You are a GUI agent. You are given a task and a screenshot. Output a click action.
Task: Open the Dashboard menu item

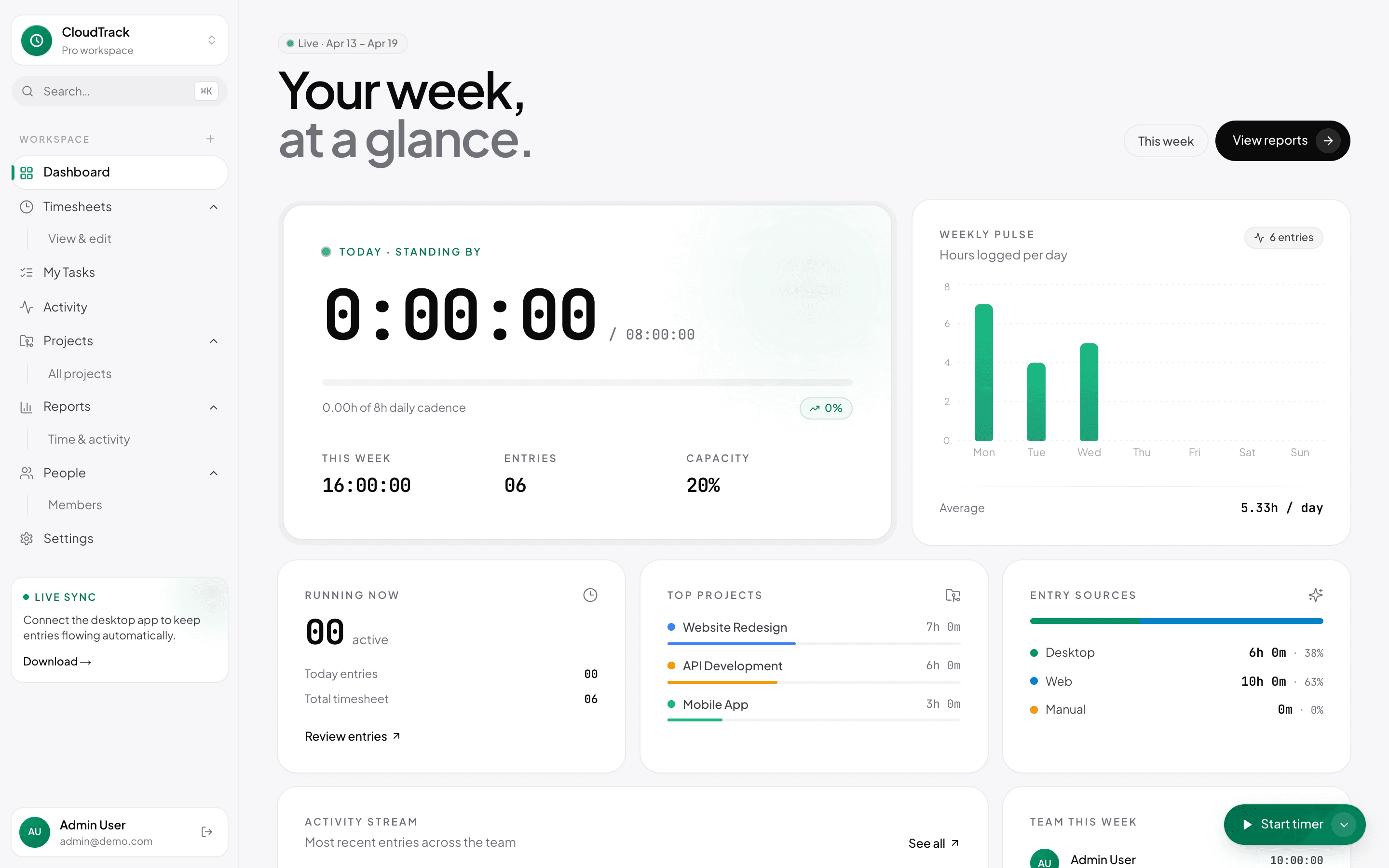coord(120,173)
